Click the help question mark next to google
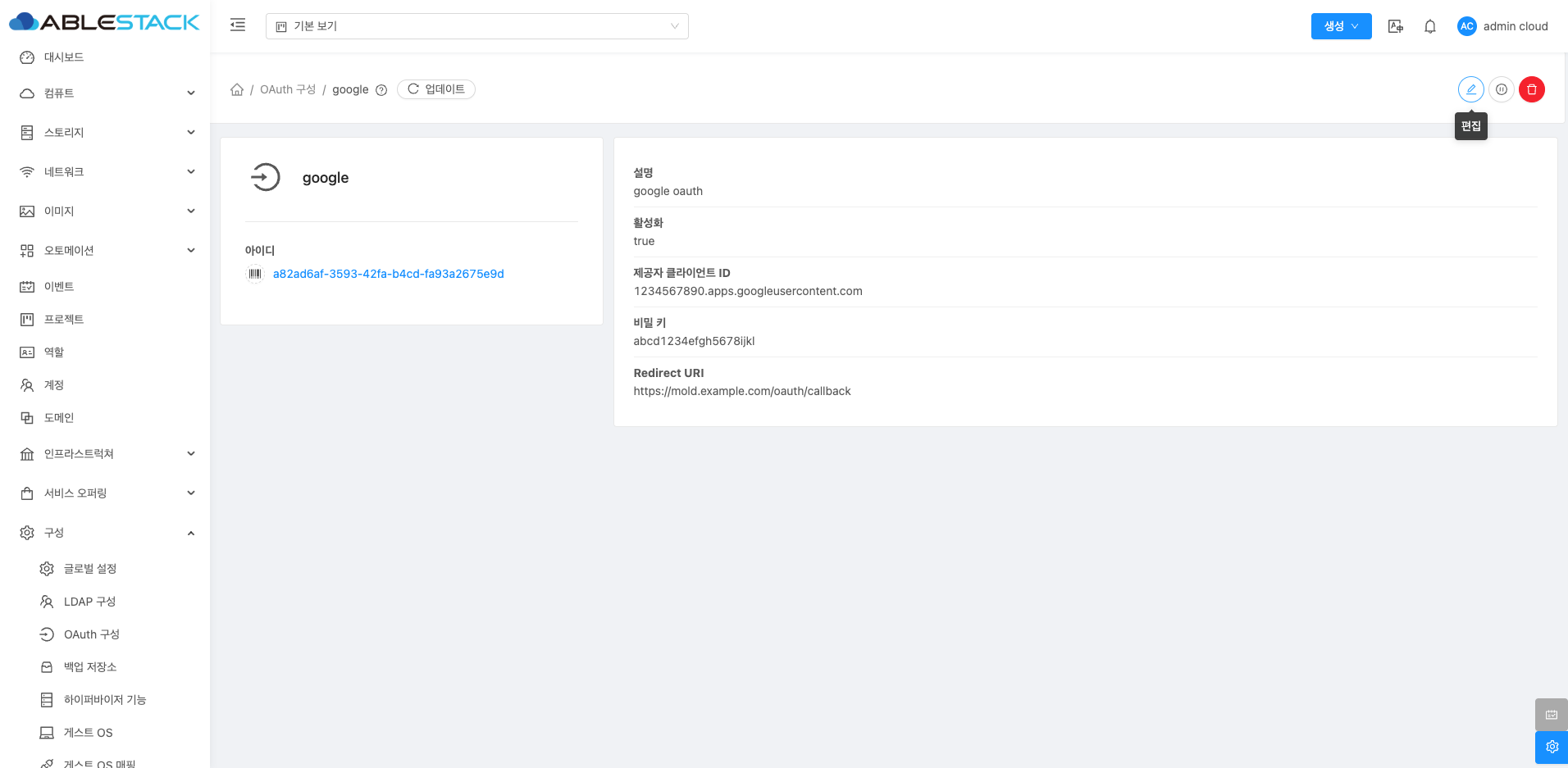The height and width of the screenshot is (768, 1568). (381, 90)
